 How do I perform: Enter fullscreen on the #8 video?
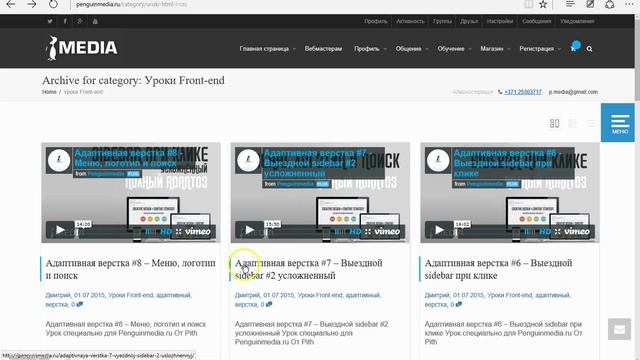(x=178, y=231)
